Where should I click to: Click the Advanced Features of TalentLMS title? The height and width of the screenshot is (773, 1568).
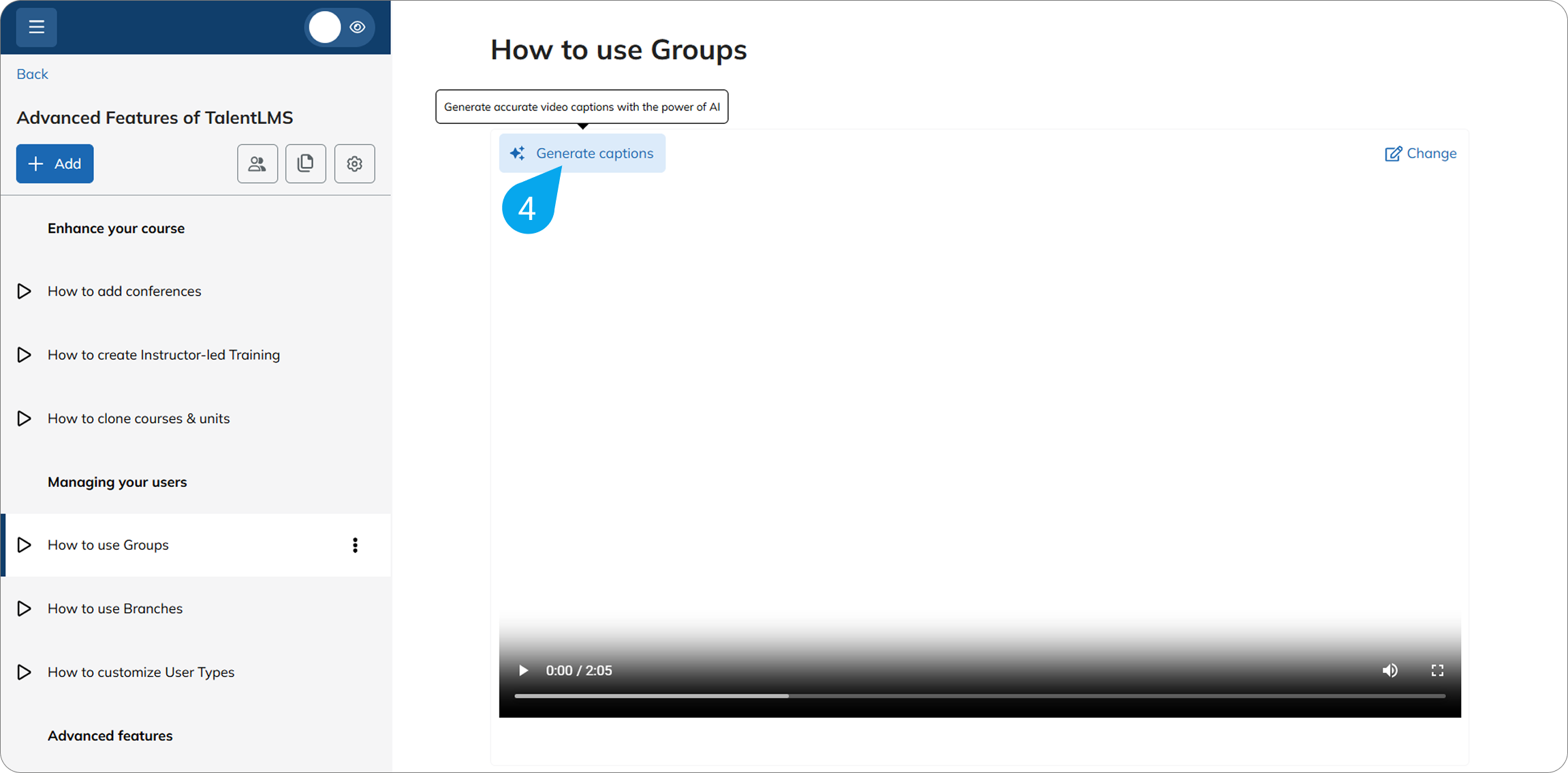pyautogui.click(x=155, y=117)
